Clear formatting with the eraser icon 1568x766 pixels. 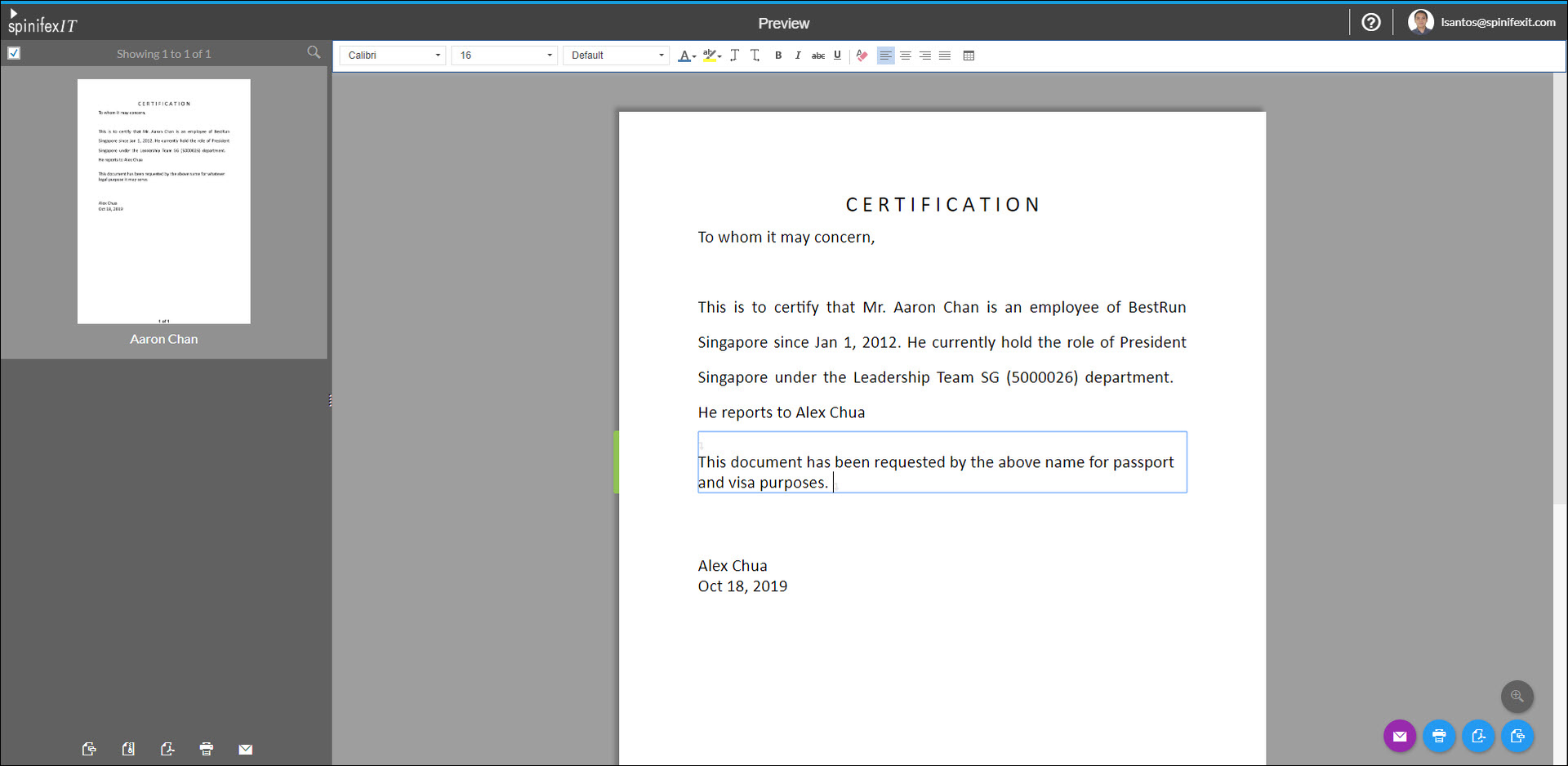862,56
